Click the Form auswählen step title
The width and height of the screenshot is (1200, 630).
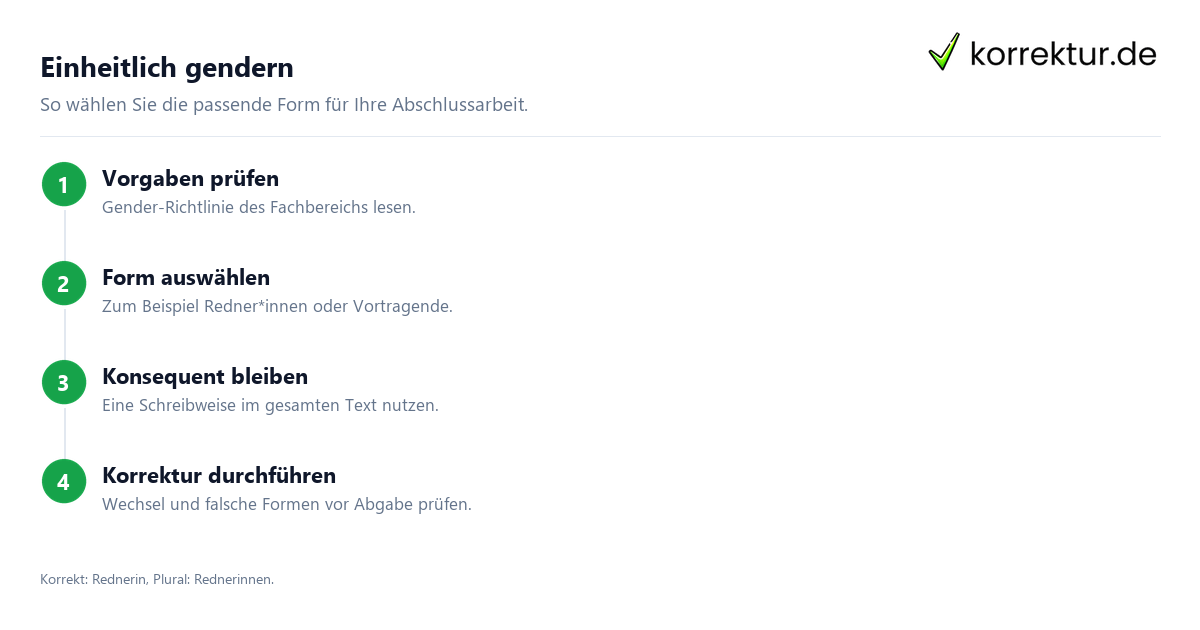click(186, 277)
